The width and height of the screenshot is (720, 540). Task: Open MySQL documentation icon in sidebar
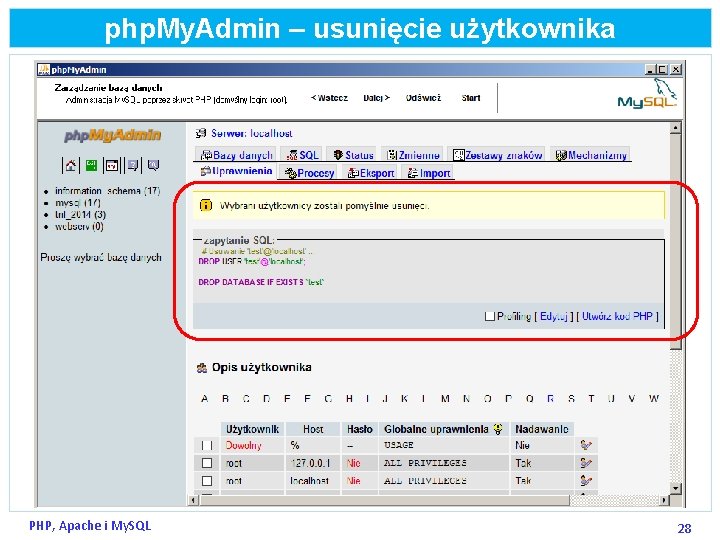pos(153,165)
